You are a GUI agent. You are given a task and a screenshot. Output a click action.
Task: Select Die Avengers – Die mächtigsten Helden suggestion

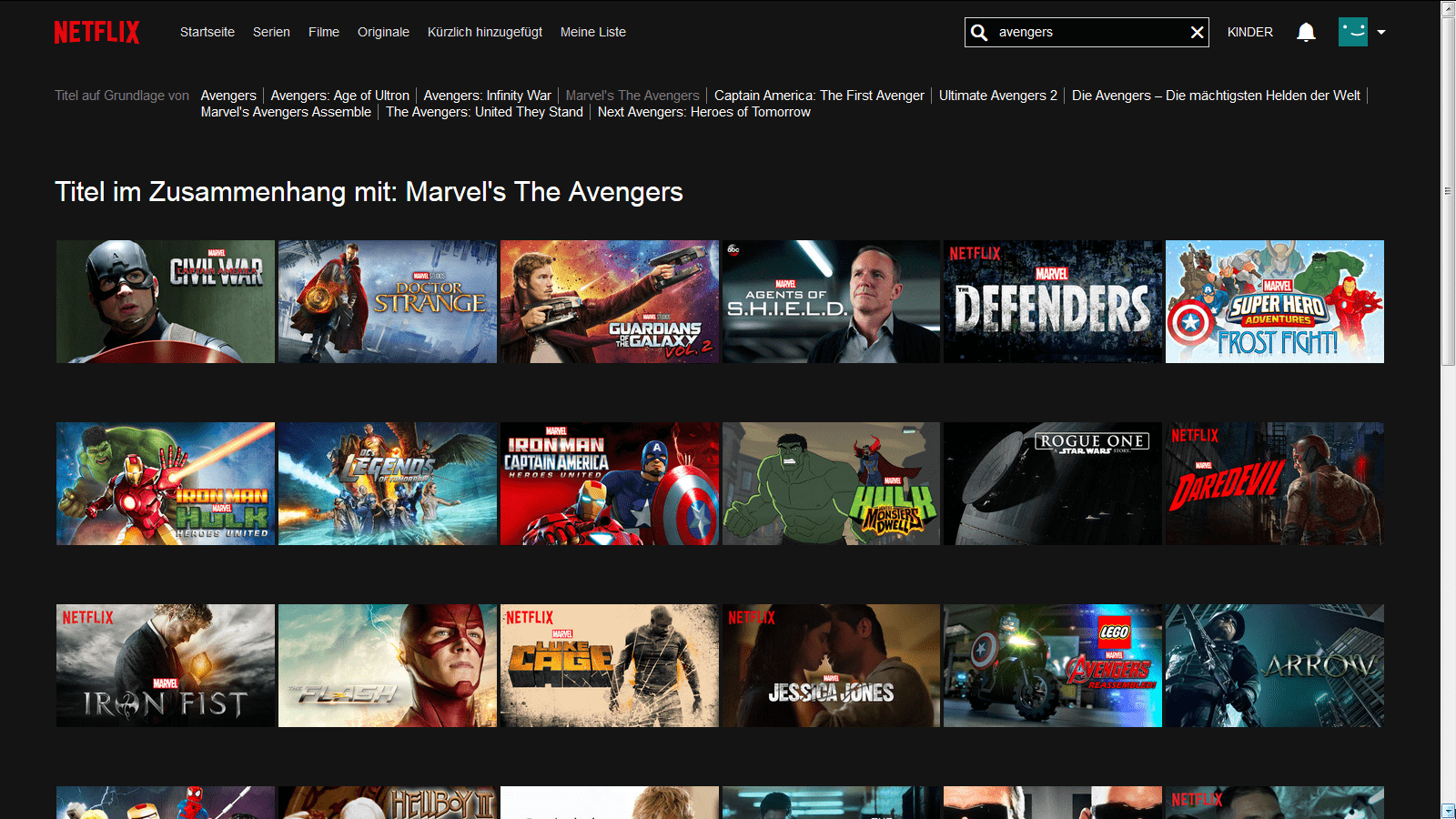pos(1216,96)
